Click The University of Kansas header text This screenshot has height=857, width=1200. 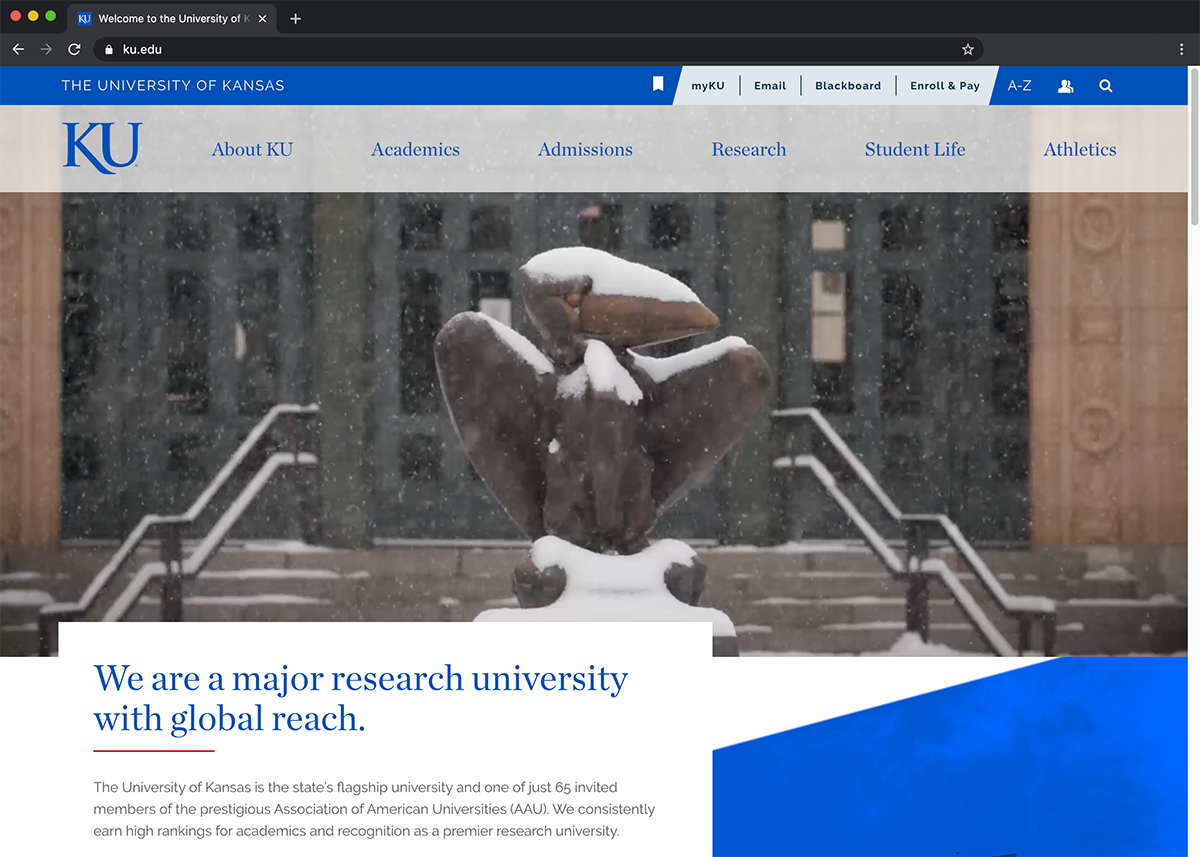[173, 86]
